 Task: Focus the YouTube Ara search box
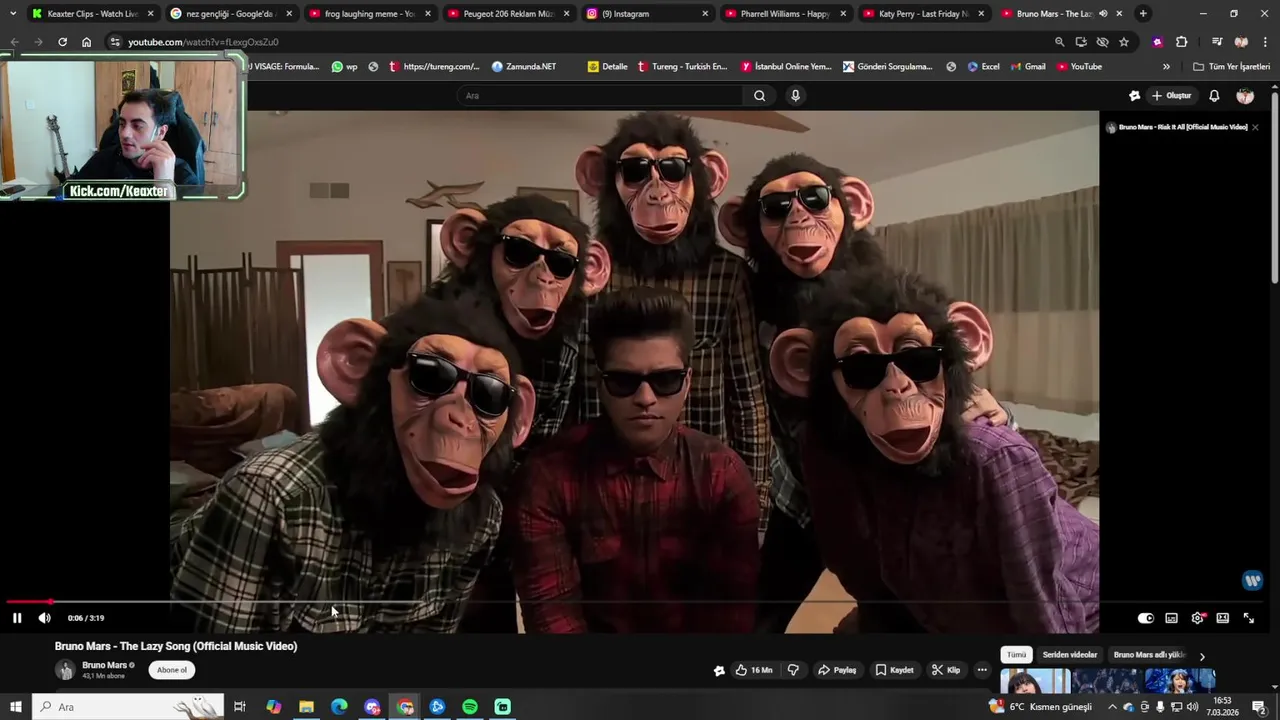point(600,96)
